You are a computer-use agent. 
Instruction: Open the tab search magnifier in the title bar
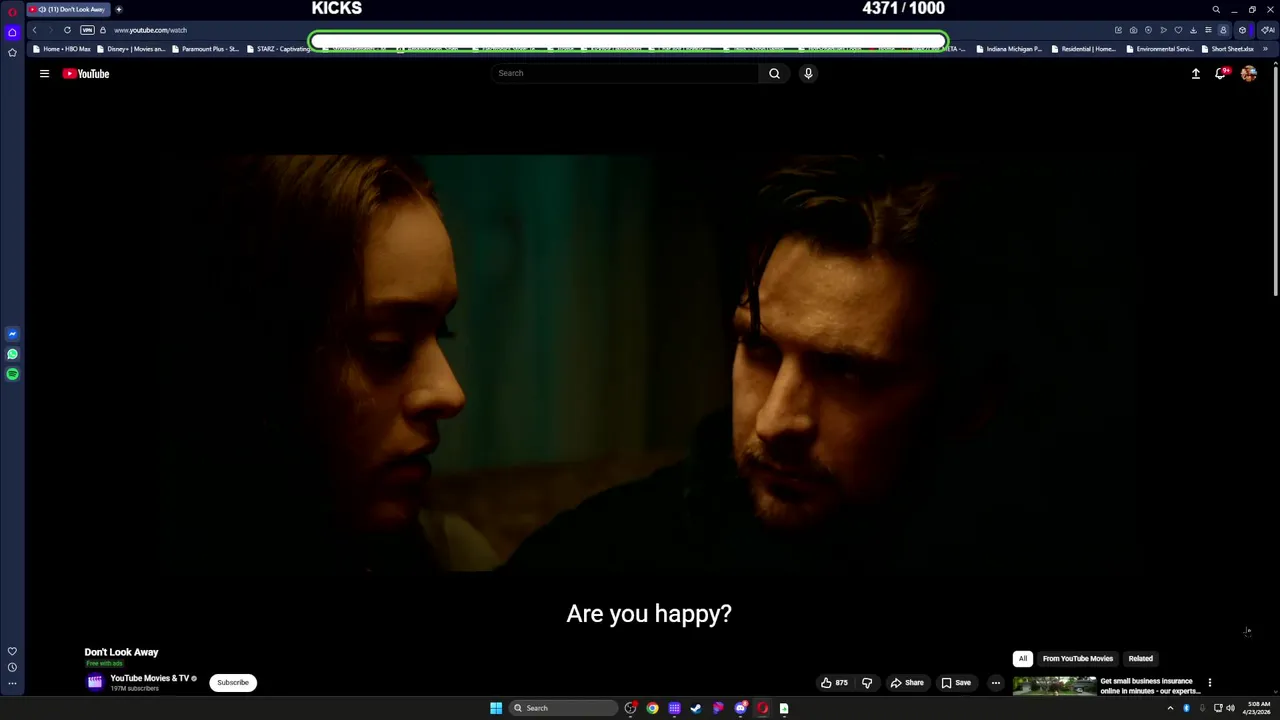click(1216, 9)
